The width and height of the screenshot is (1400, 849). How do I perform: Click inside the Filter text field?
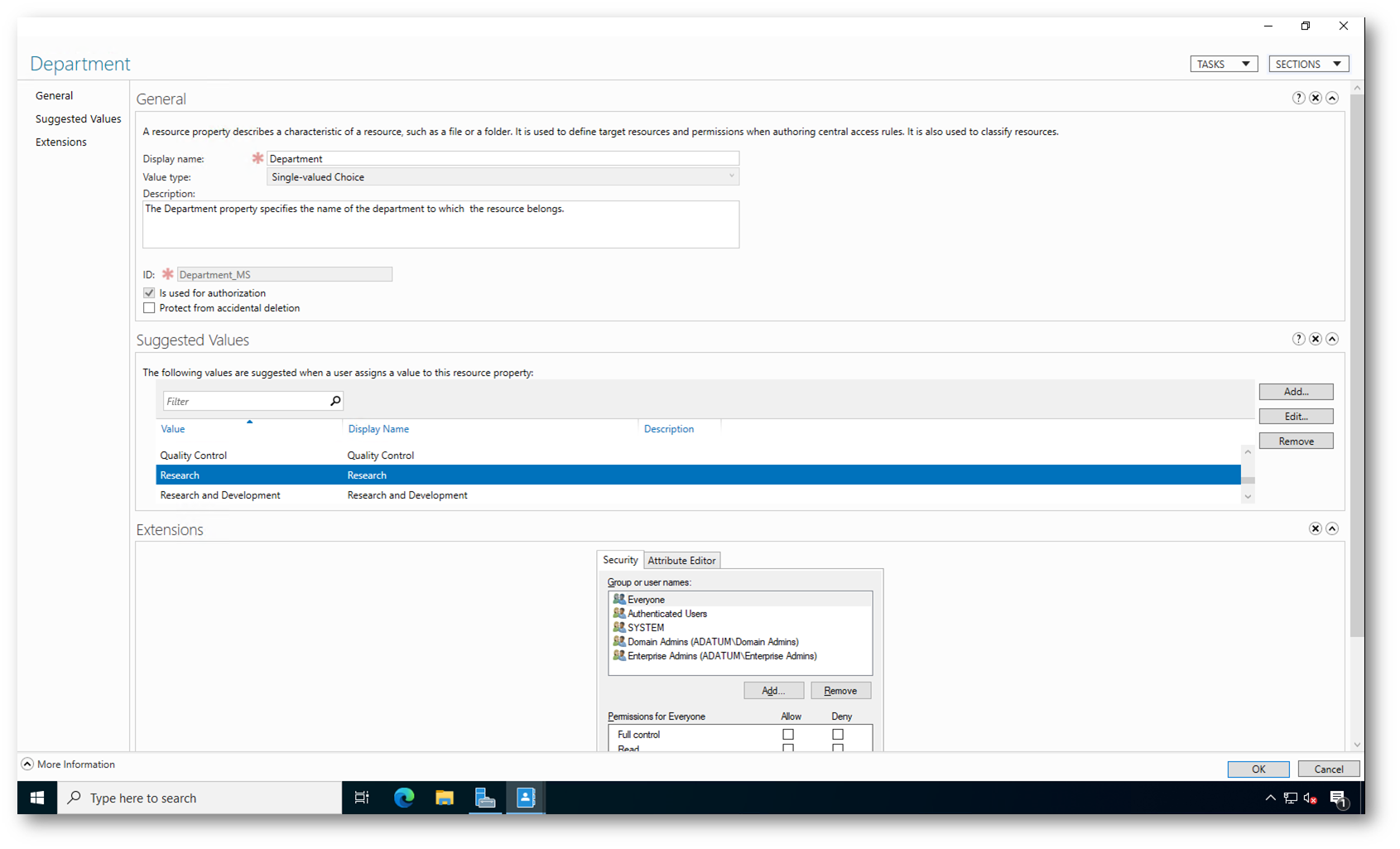coord(245,402)
